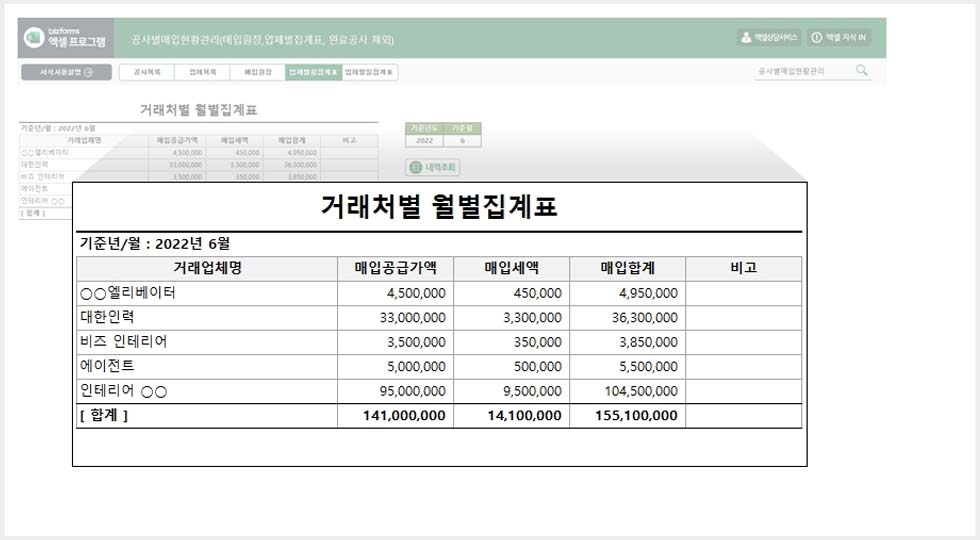Image resolution: width=980 pixels, height=540 pixels.
Task: Click the magnifier search icon
Action: pyautogui.click(x=861, y=71)
